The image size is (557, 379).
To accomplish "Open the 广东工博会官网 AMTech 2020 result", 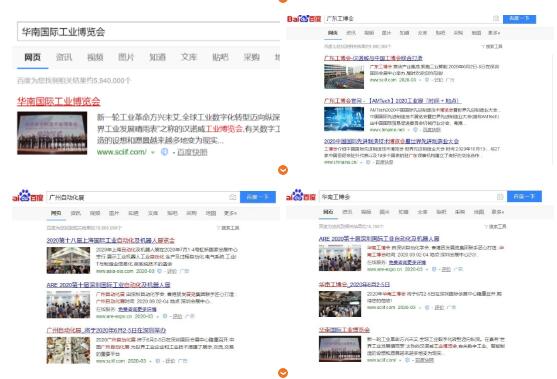I will [392, 101].
